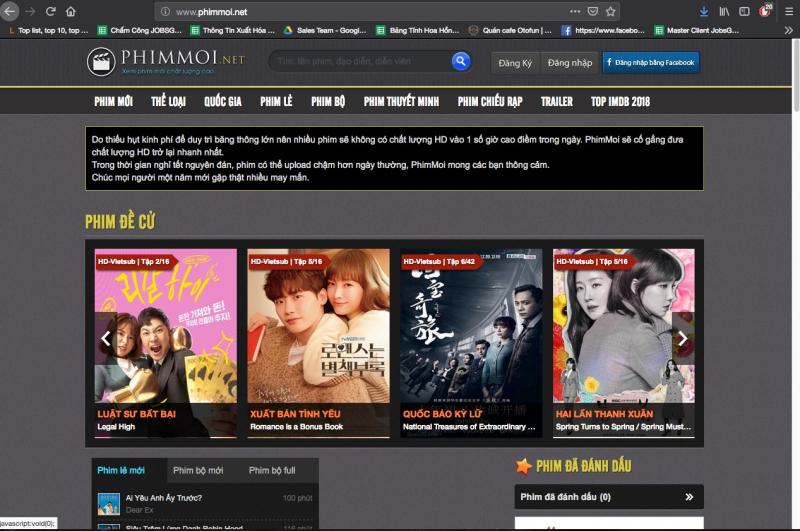
Task: Reload the page with the refresh icon
Action: coord(49,12)
